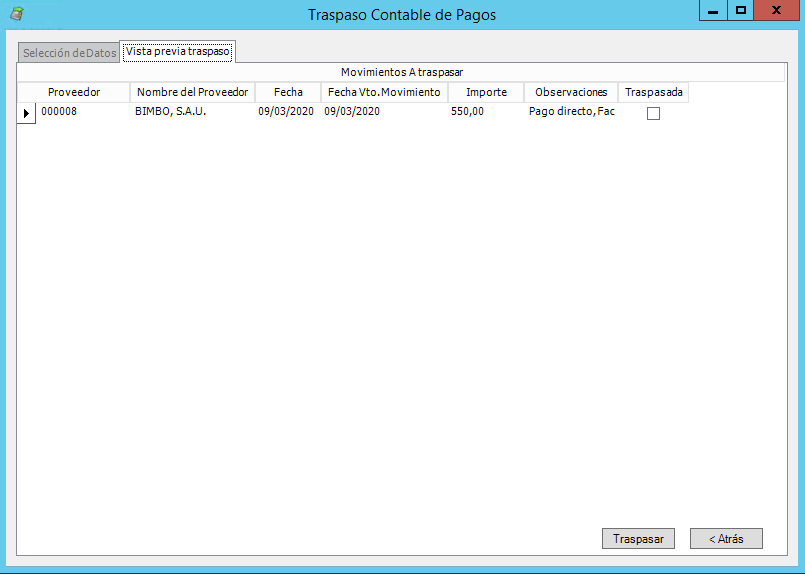Click the Observaciones column header

coord(571,92)
